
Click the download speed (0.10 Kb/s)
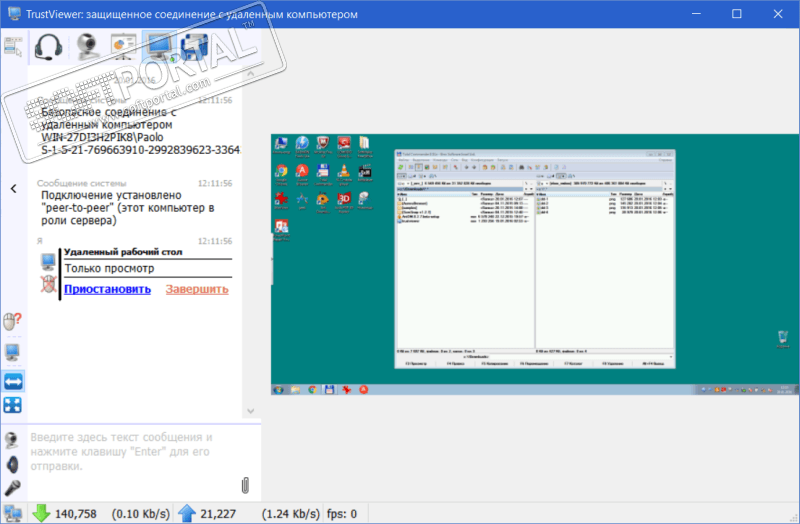pyautogui.click(x=141, y=514)
